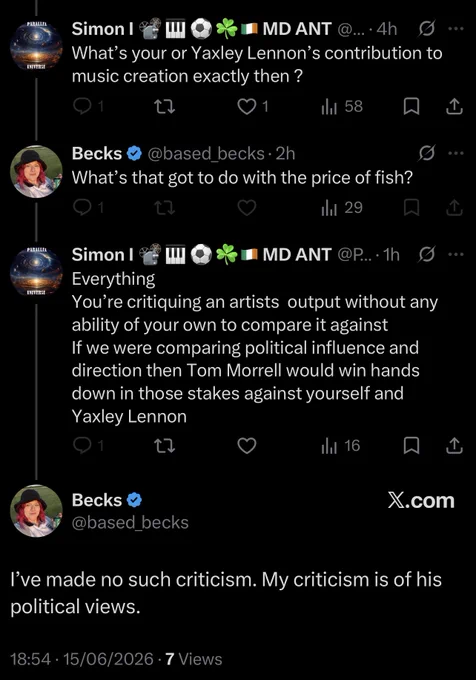This screenshot has height=680, width=476.
Task: Open more options on Simon's 1h tweet
Action: tap(456, 255)
